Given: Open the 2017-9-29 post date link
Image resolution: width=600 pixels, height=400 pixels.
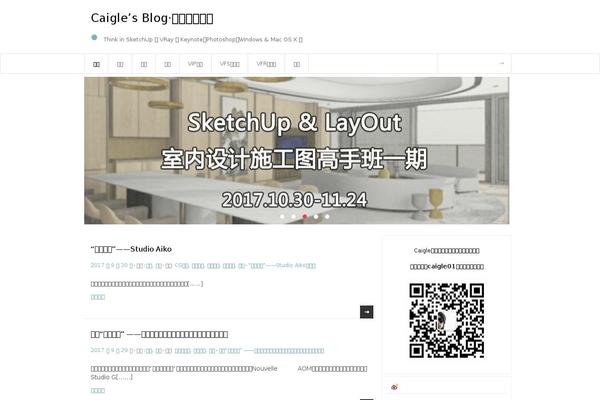Looking at the screenshot, I should 112,351.
